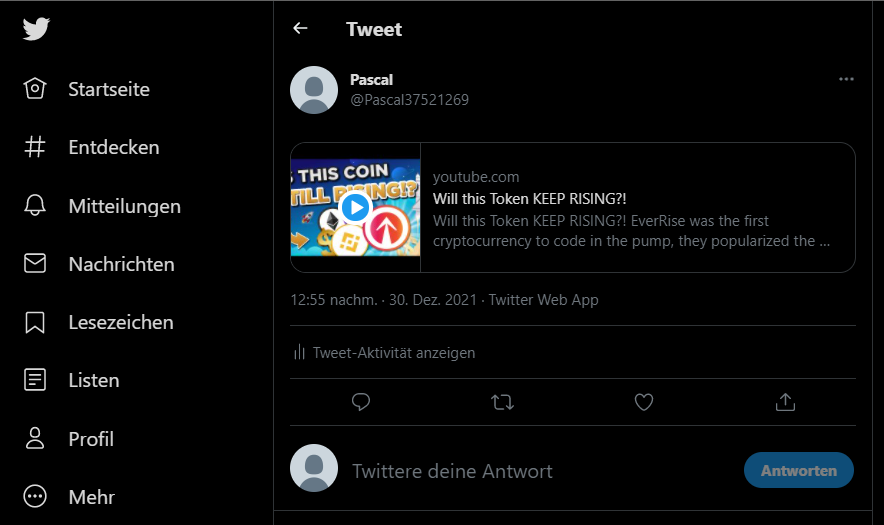The width and height of the screenshot is (884, 525).
Task: Open the 'Will this Token KEEP RISING?!' link
Action: (529, 198)
